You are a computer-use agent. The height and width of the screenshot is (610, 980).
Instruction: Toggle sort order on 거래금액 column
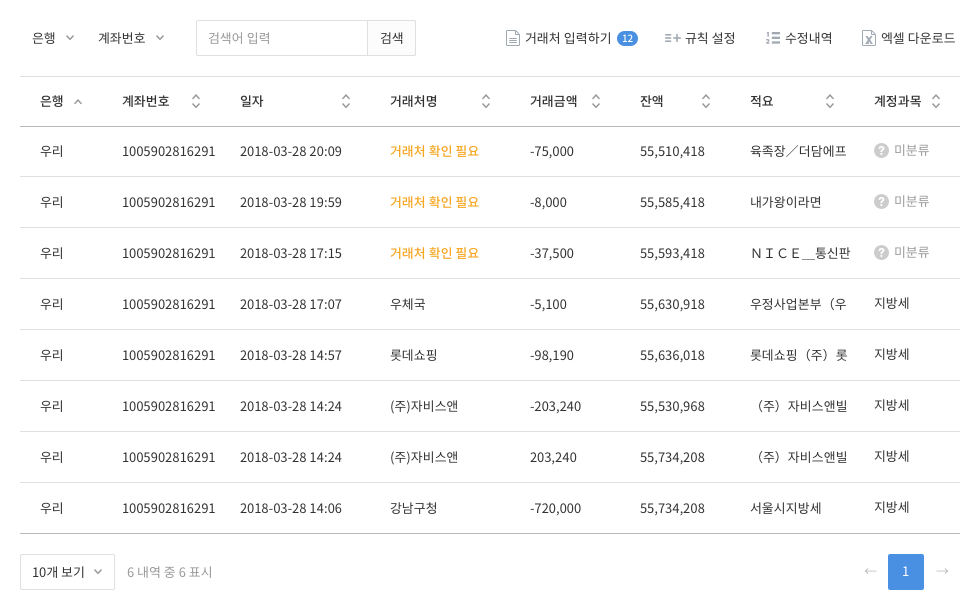[x=596, y=101]
